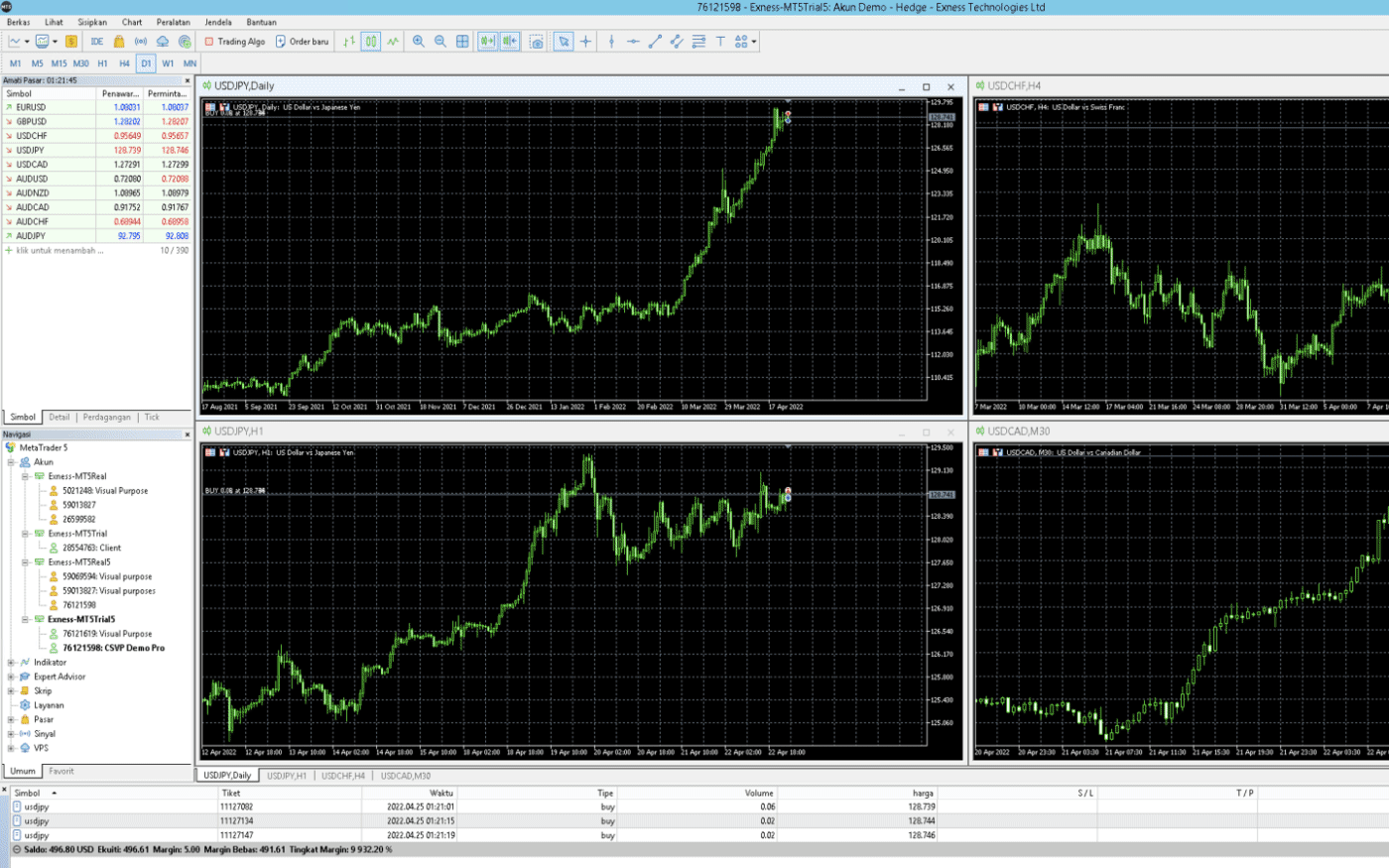Toggle the Trading Algo button
The height and width of the screenshot is (868, 1389).
coord(235,42)
